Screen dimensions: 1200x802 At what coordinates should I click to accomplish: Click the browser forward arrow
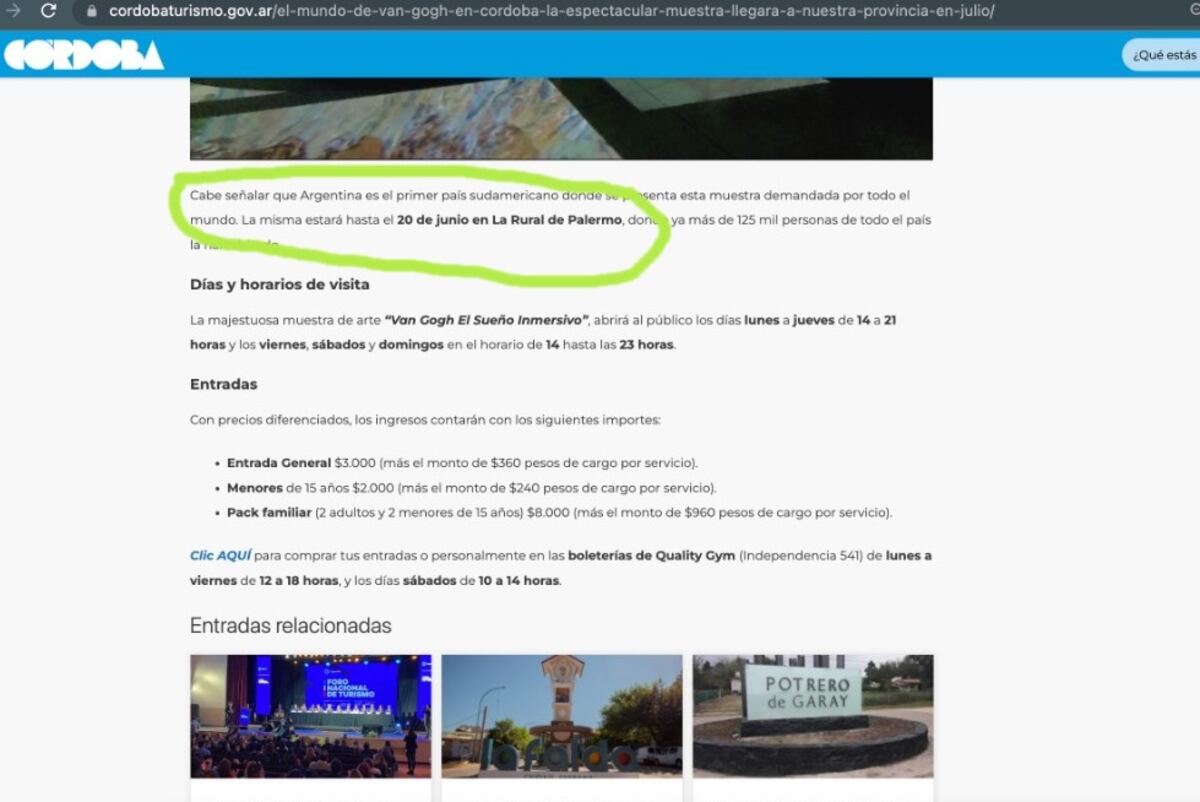[13, 11]
